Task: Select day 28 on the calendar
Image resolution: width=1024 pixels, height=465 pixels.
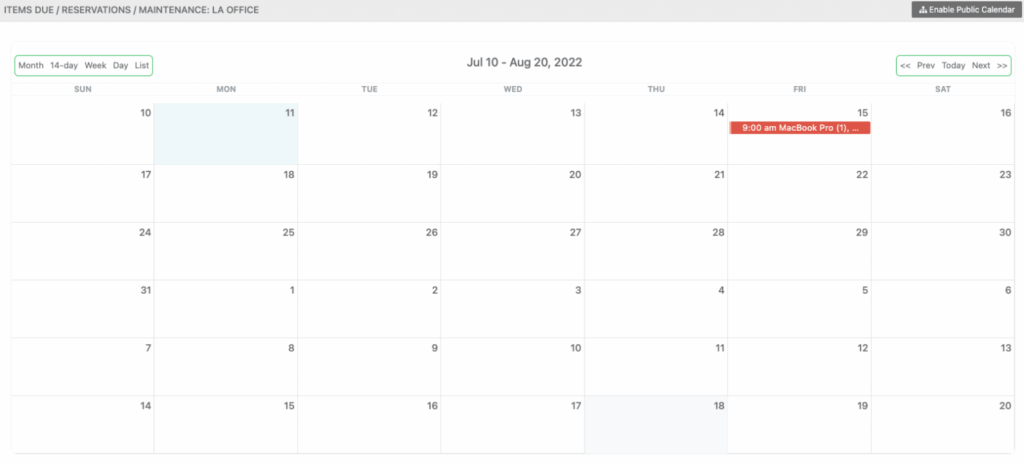Action: click(656, 251)
